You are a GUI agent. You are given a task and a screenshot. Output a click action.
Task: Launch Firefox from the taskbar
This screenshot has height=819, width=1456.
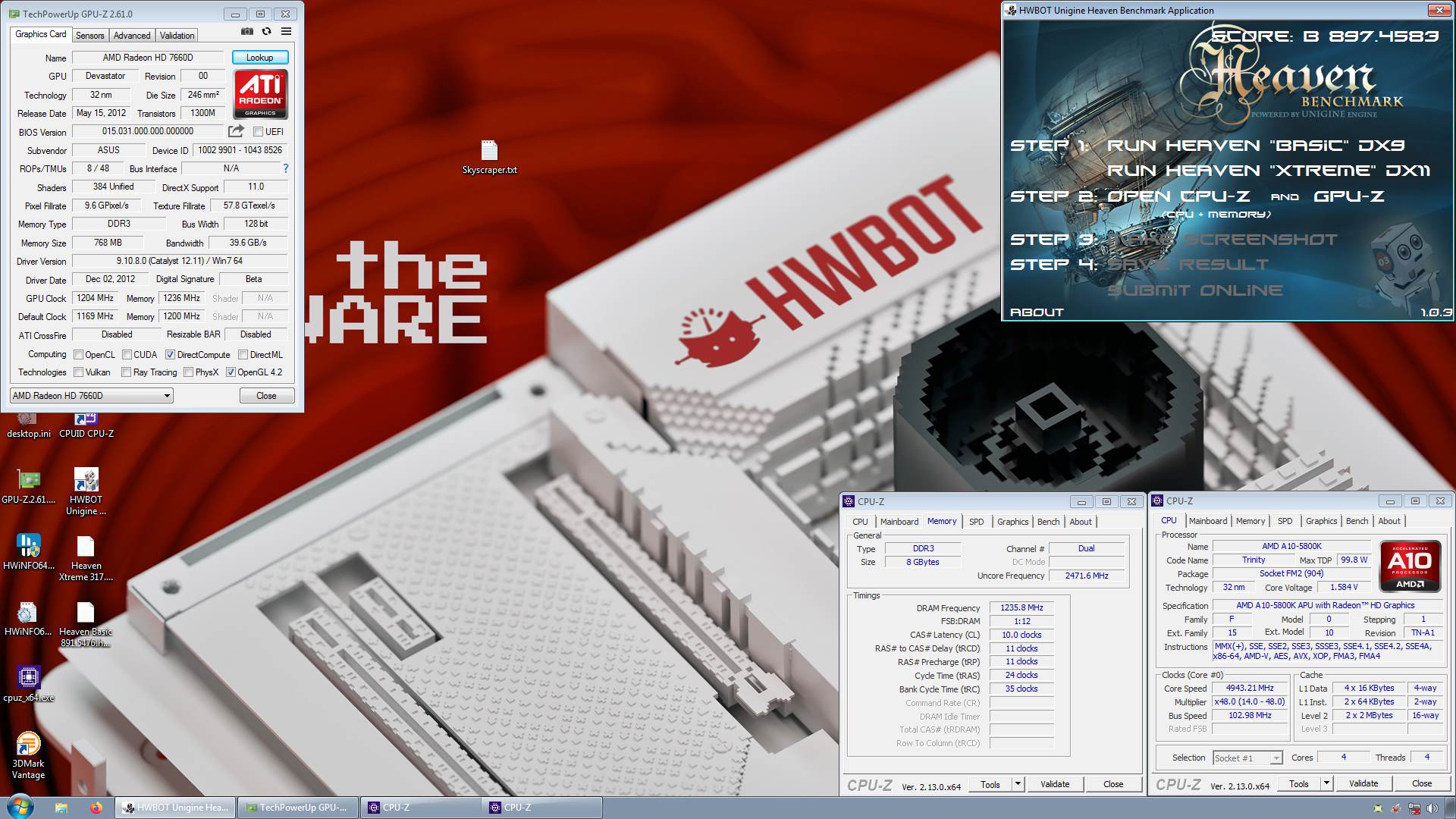coord(96,808)
